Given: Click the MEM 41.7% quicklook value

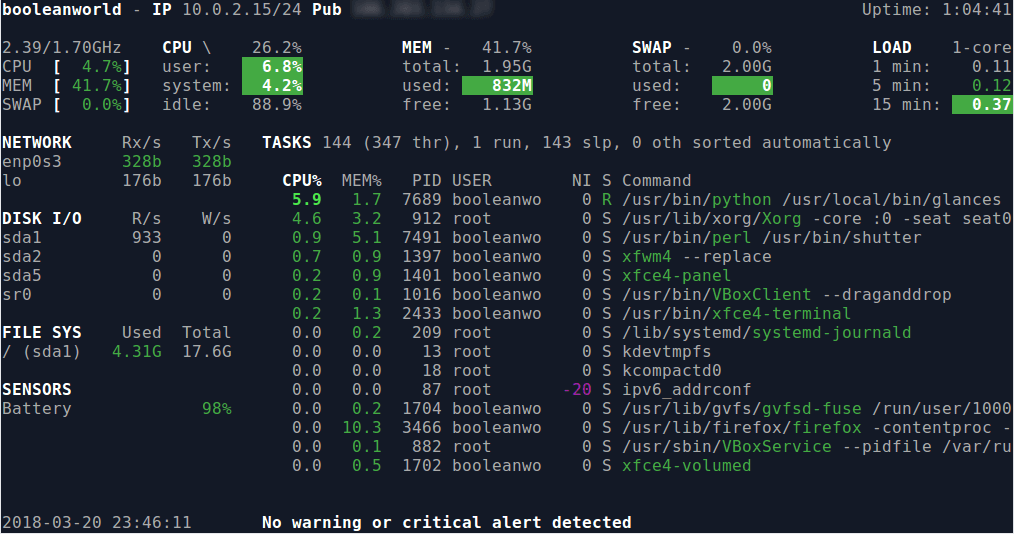Looking at the screenshot, I should [96, 85].
